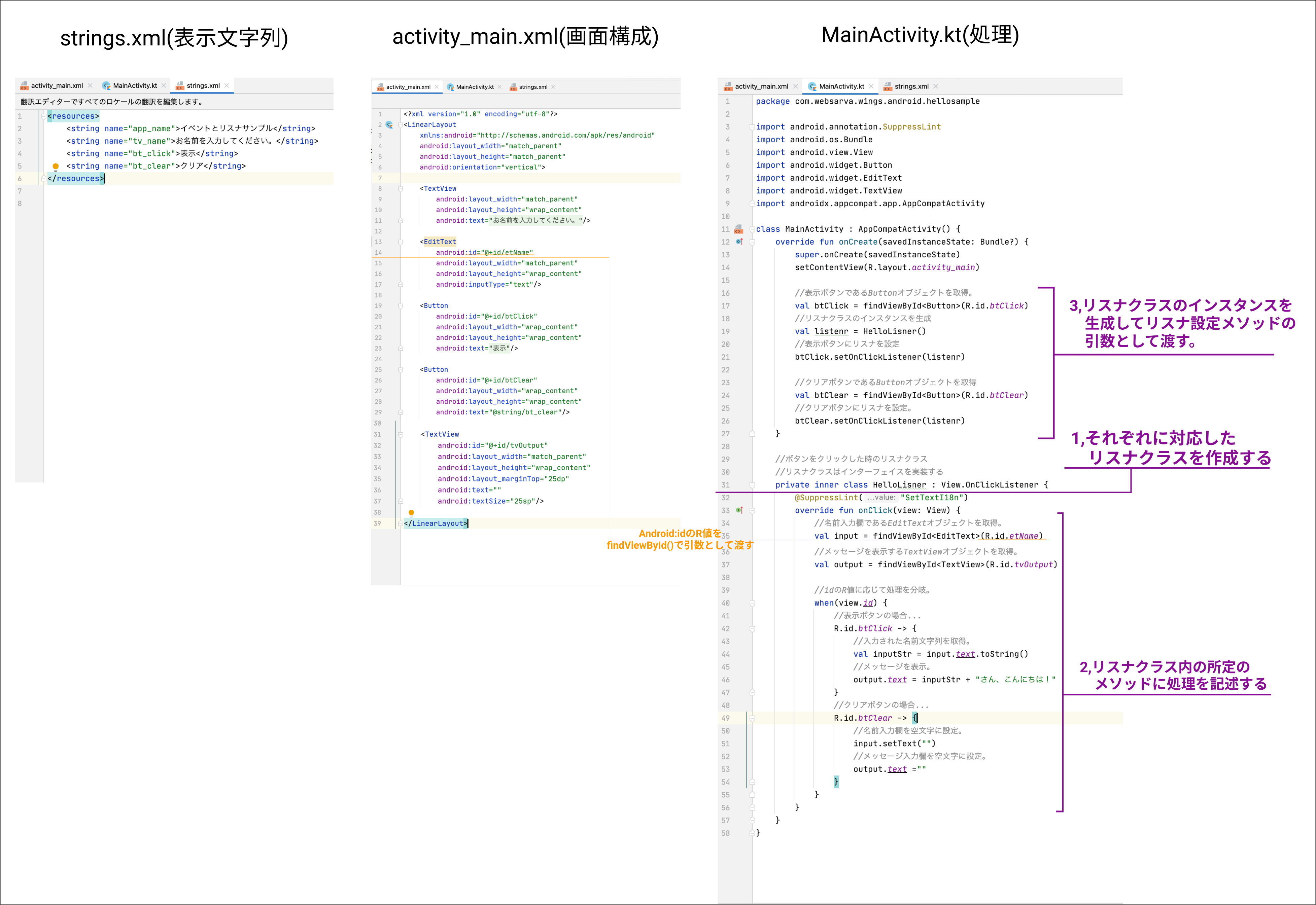Click the Kotlin gutter icon beside the opening LinearLayout tag
1316x905 pixels.
tap(389, 125)
